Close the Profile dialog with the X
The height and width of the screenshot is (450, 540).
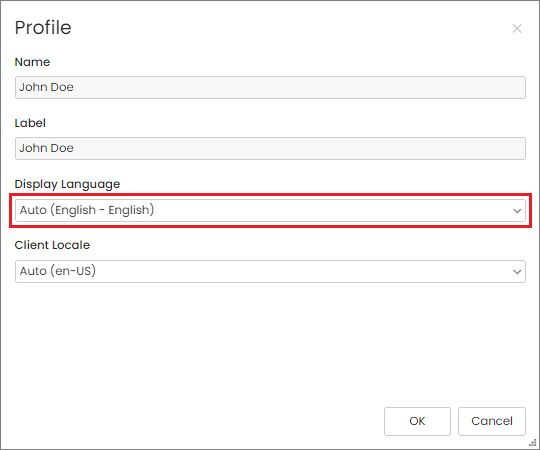pos(517,28)
